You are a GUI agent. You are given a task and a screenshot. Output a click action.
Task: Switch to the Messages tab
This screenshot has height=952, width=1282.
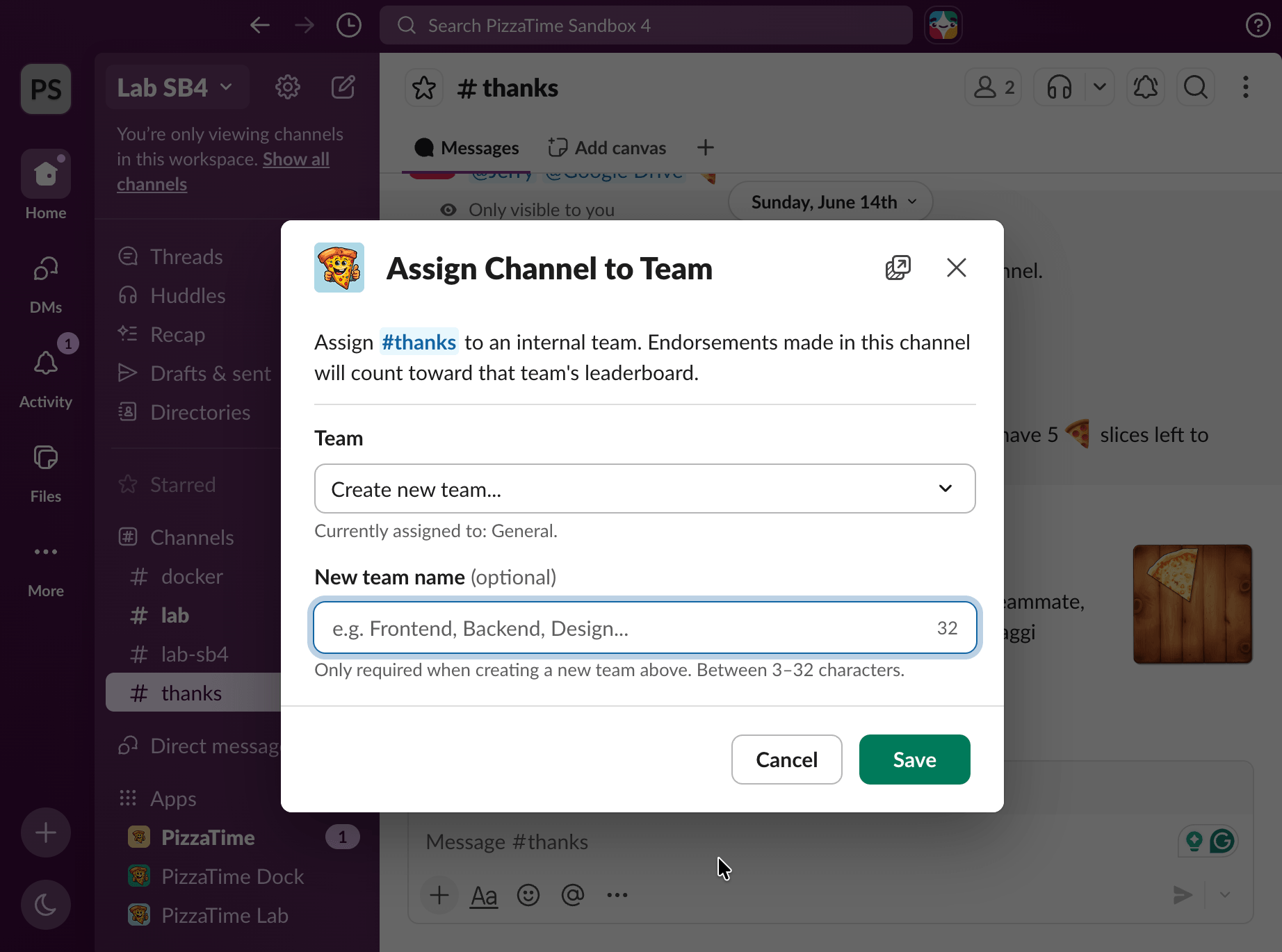point(466,147)
